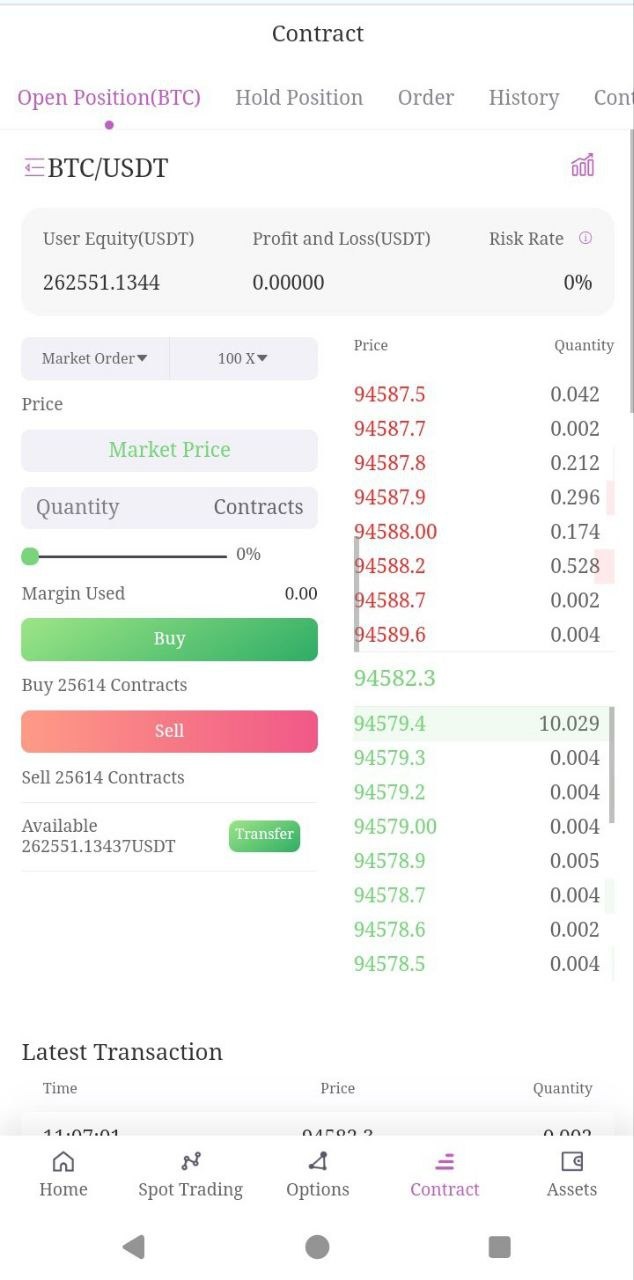Image resolution: width=634 pixels, height=1280 pixels.
Task: Click the quantity percentage slider handle
Action: tap(30, 556)
